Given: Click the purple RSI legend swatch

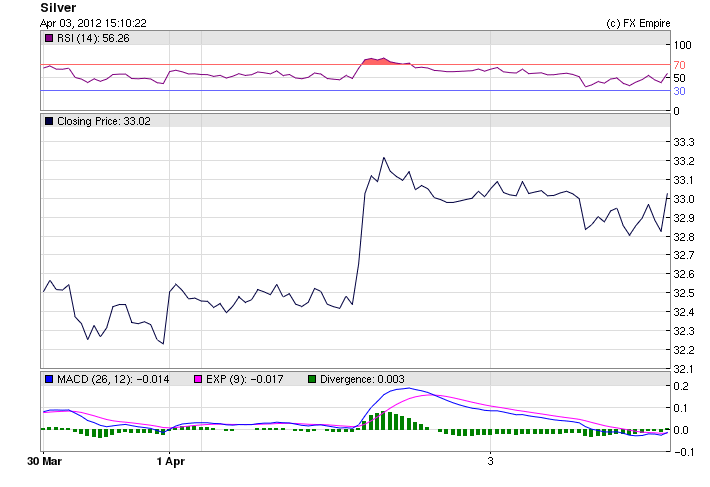Looking at the screenshot, I should [x=49, y=38].
